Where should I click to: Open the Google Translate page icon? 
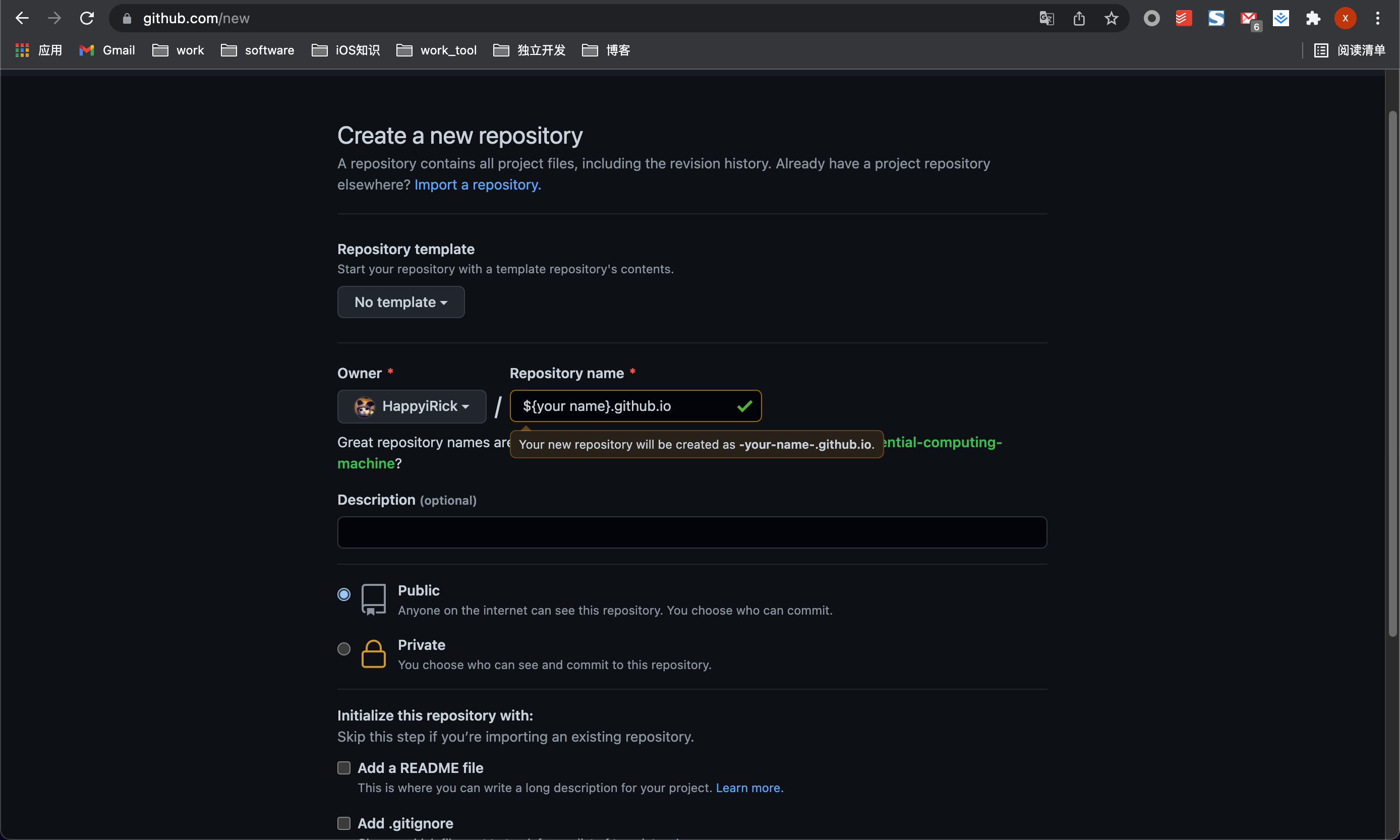tap(1047, 19)
